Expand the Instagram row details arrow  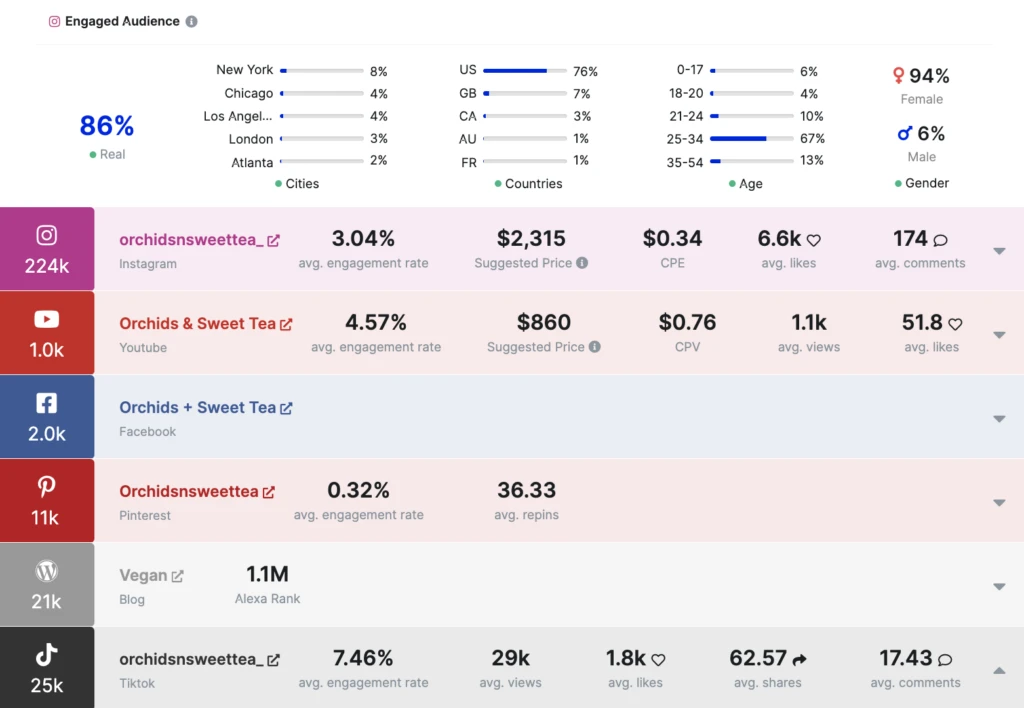[x=999, y=251]
